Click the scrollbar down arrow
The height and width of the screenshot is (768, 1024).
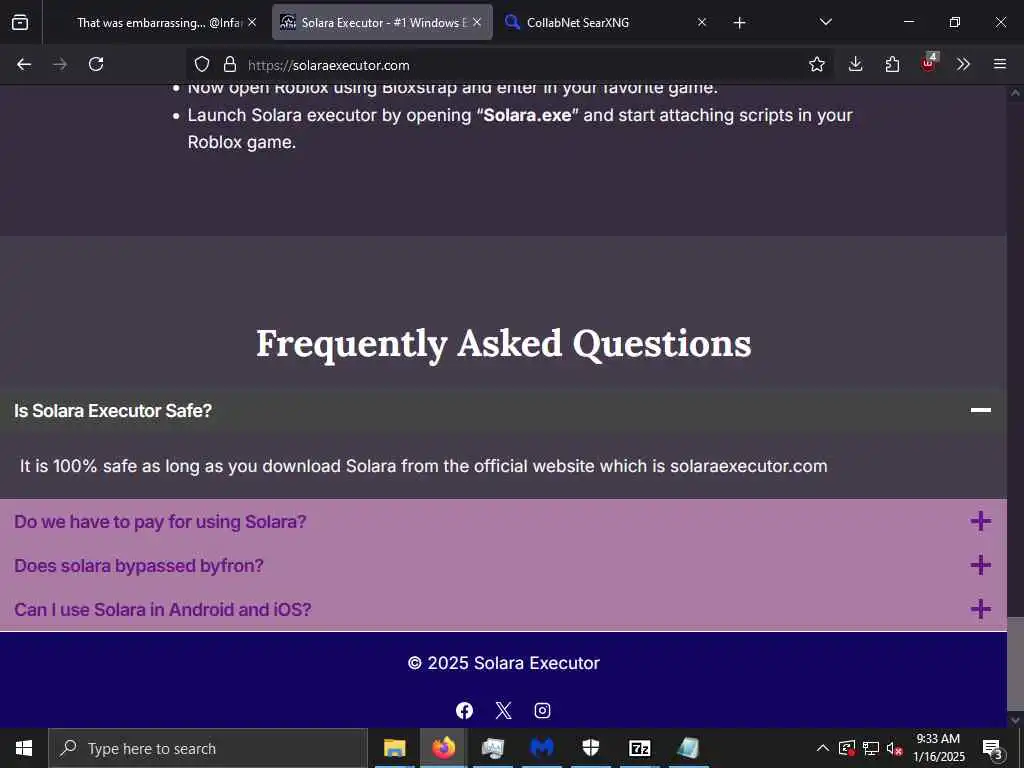click(x=1015, y=720)
